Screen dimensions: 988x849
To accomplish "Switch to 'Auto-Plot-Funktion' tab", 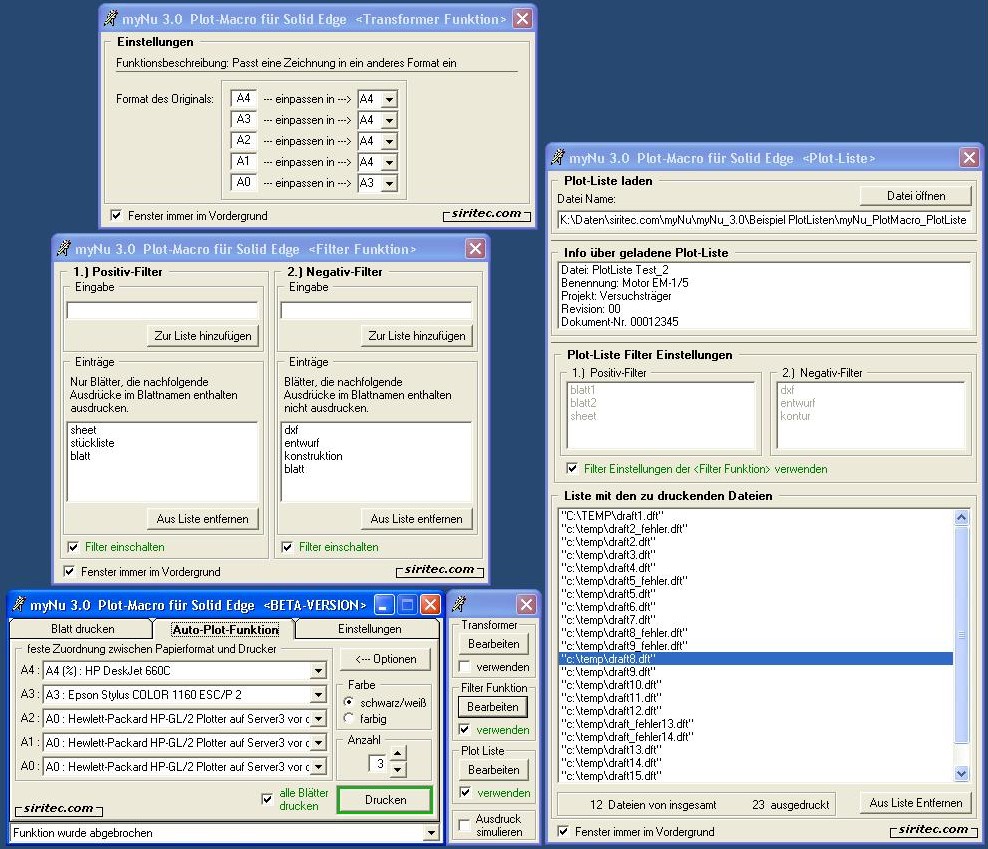I will click(x=226, y=629).
